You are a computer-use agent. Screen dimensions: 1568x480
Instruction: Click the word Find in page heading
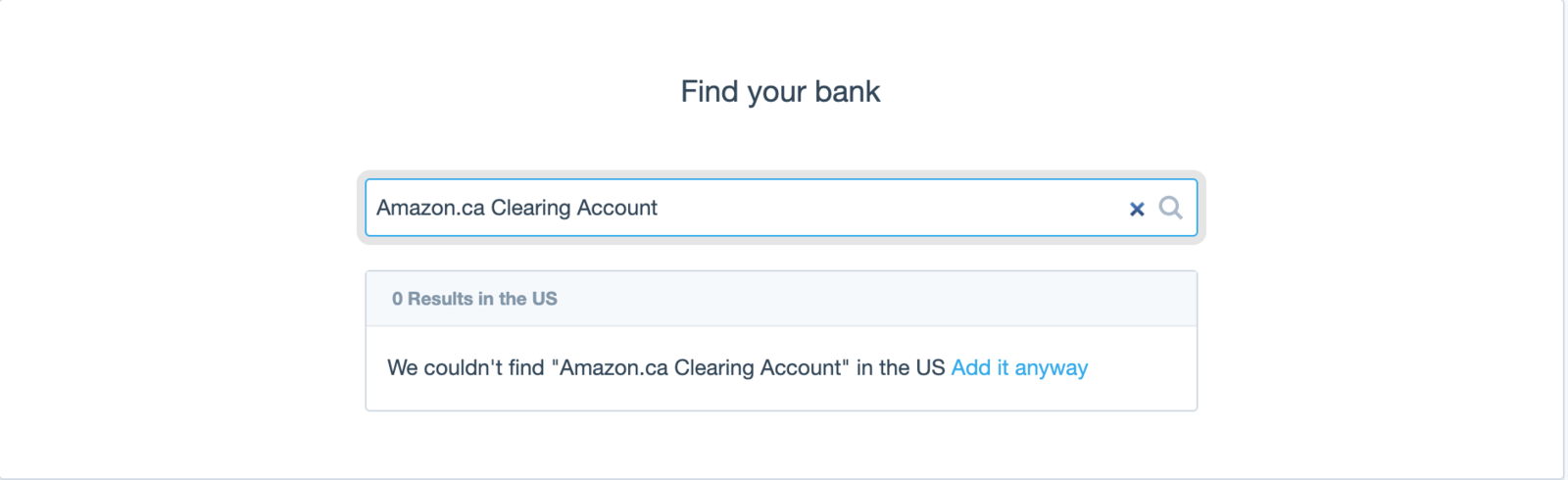tap(710, 91)
